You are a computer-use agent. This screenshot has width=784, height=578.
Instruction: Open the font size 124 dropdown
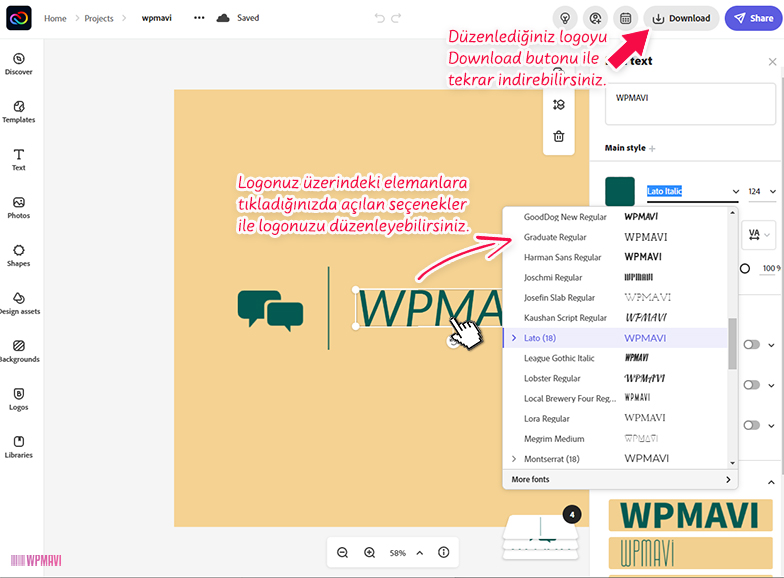[x=762, y=192]
